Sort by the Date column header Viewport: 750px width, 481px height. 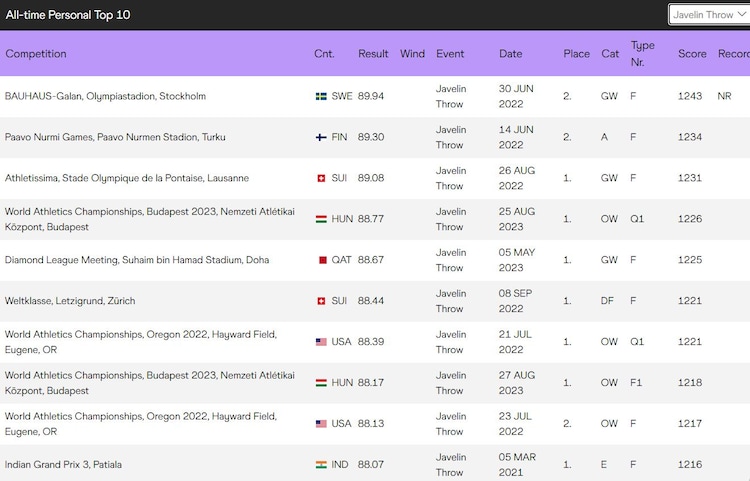click(510, 54)
